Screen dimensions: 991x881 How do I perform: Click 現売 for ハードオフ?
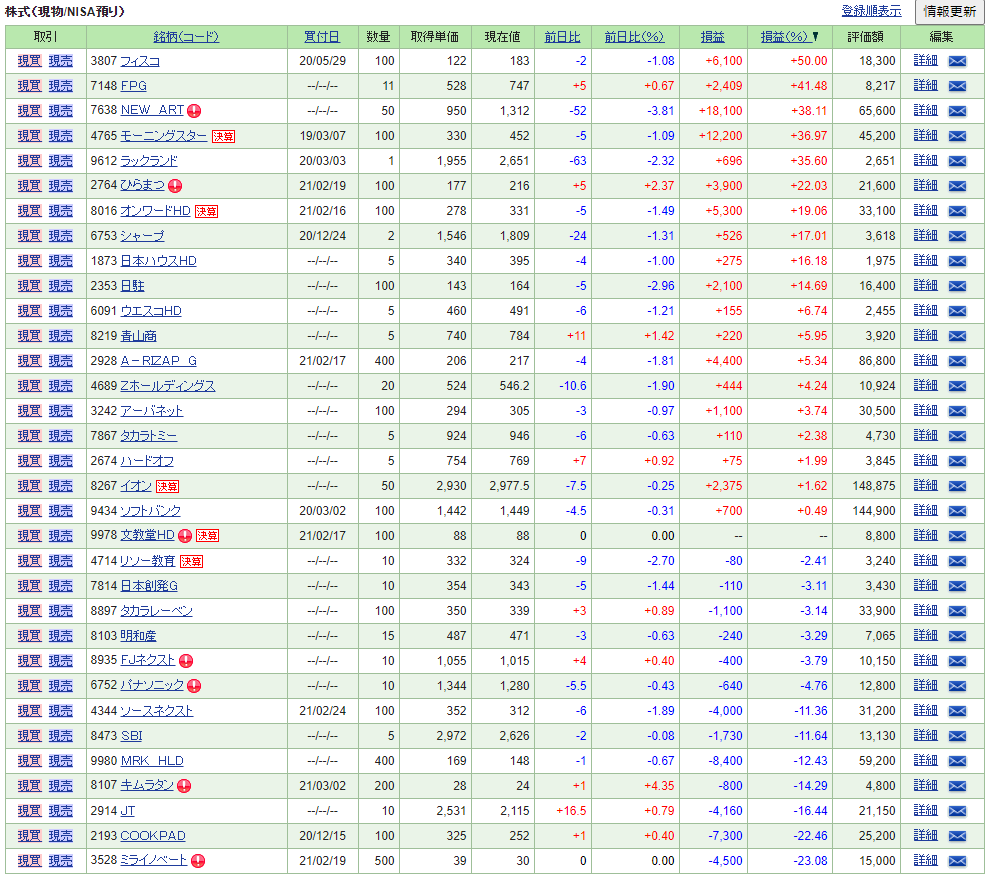point(61,461)
